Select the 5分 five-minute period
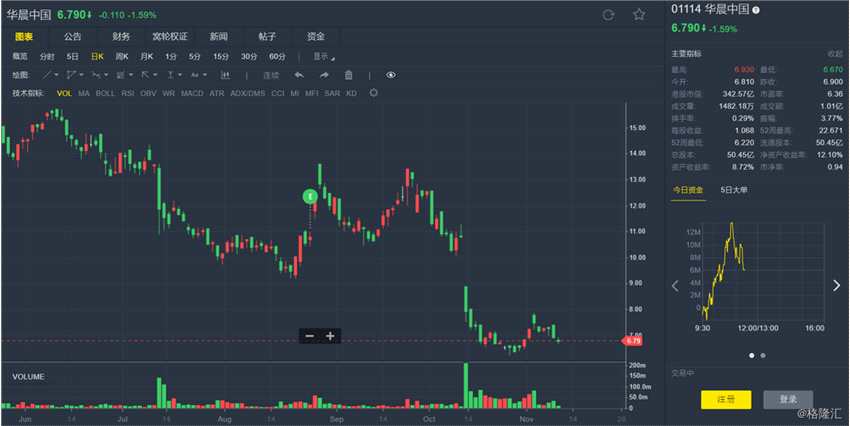Screen dimensions: 850x426 click(195, 56)
